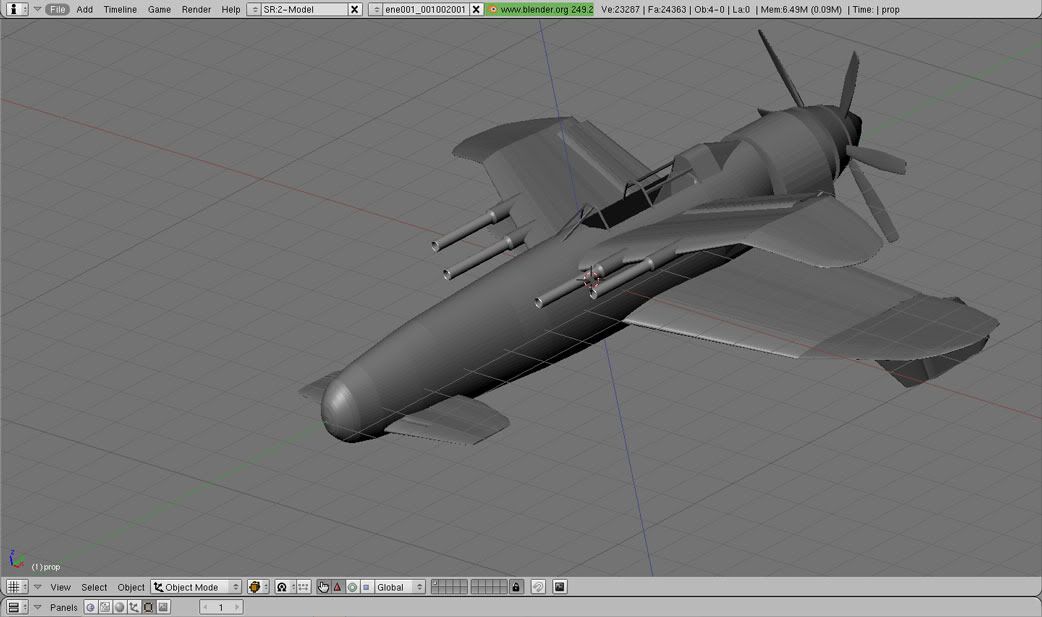1042x617 pixels.
Task: Click the SR:2-Model screen name field
Action: pyautogui.click(x=304, y=9)
